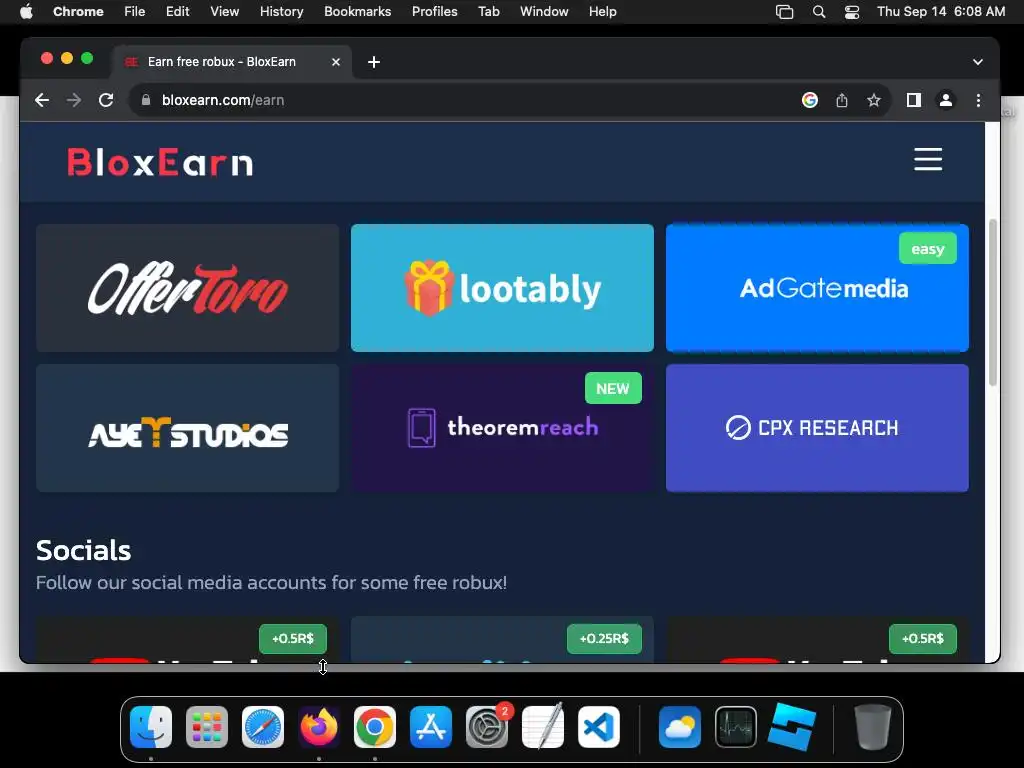The width and height of the screenshot is (1024, 768).
Task: Open TextEdit from the dock
Action: tap(543, 727)
